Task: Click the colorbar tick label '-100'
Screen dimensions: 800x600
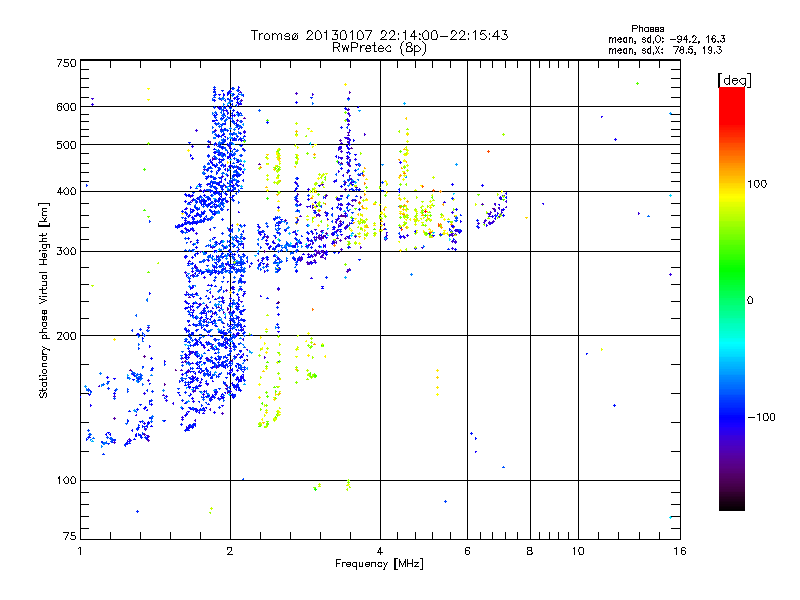Action: tap(761, 417)
